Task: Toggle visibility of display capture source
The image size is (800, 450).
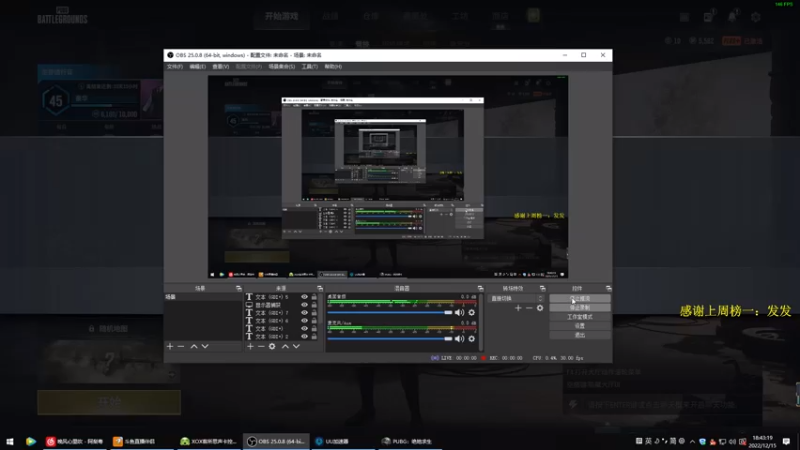Action: [x=304, y=305]
